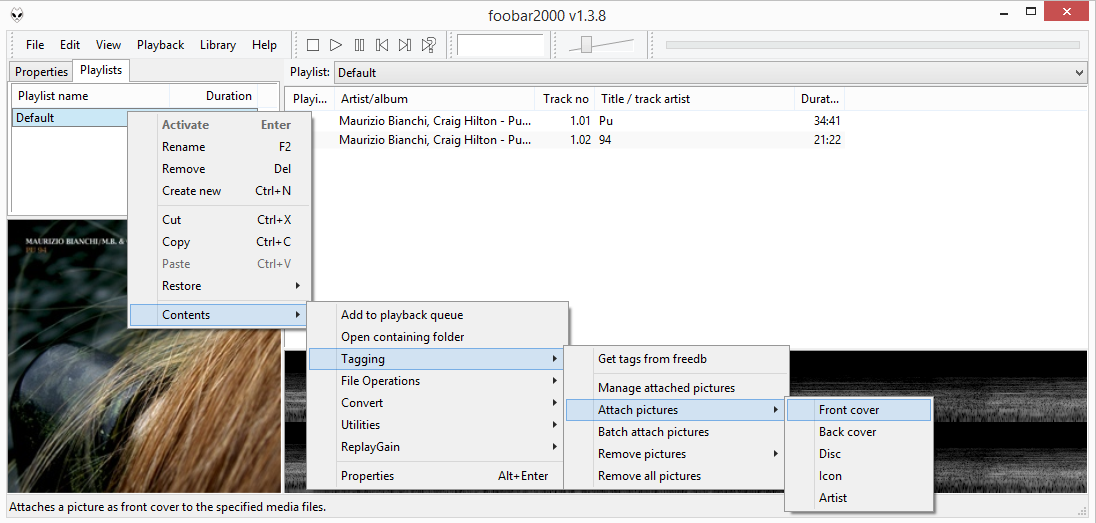The image size is (1096, 523).
Task: Open the Help menu
Action: point(264,45)
